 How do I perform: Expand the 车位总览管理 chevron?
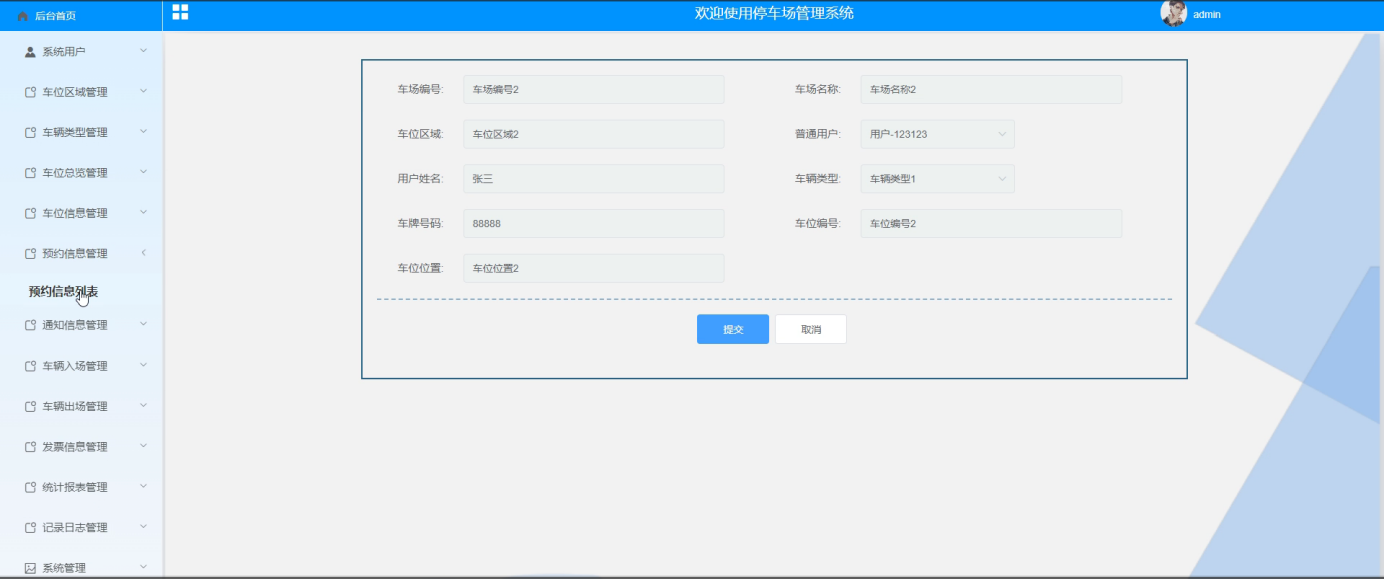pyautogui.click(x=143, y=172)
